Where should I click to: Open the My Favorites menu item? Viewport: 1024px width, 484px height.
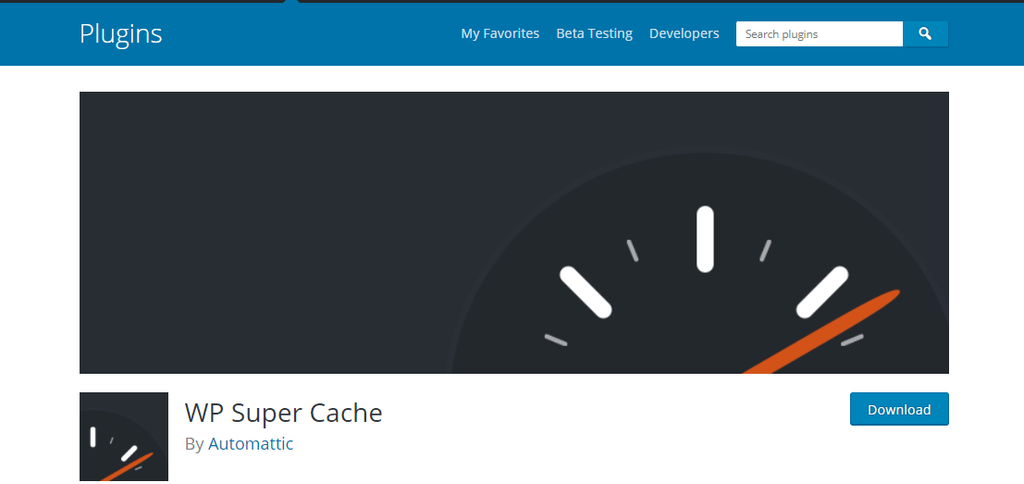click(x=500, y=33)
